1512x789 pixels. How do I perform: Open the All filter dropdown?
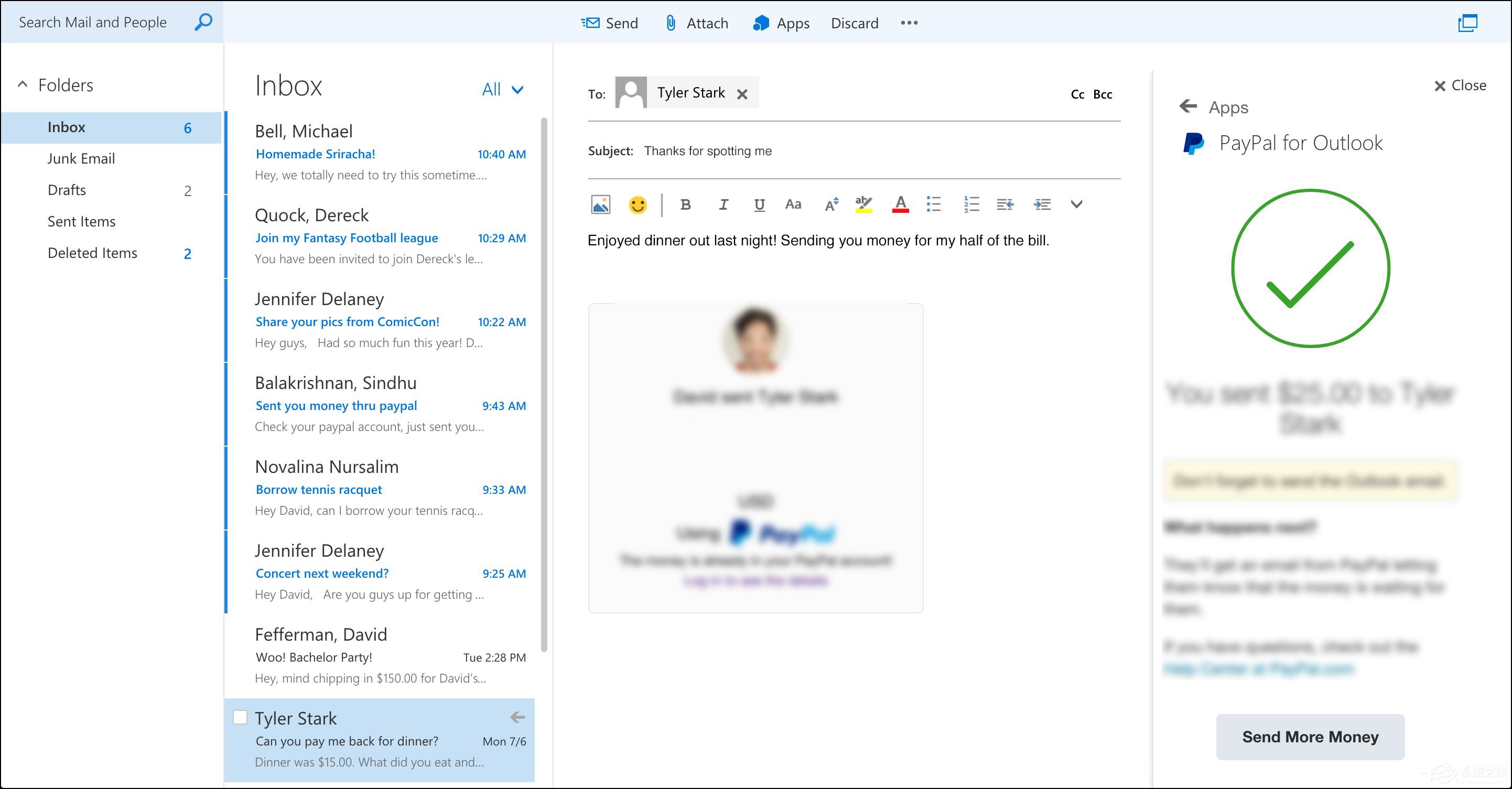(502, 89)
